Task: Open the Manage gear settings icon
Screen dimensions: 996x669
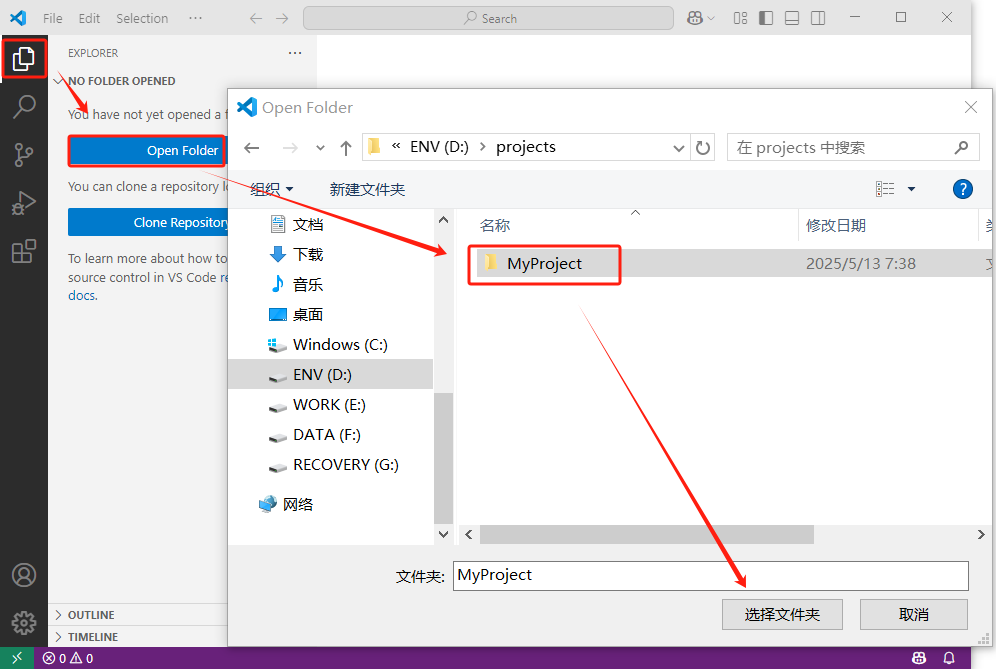Action: coord(24,623)
